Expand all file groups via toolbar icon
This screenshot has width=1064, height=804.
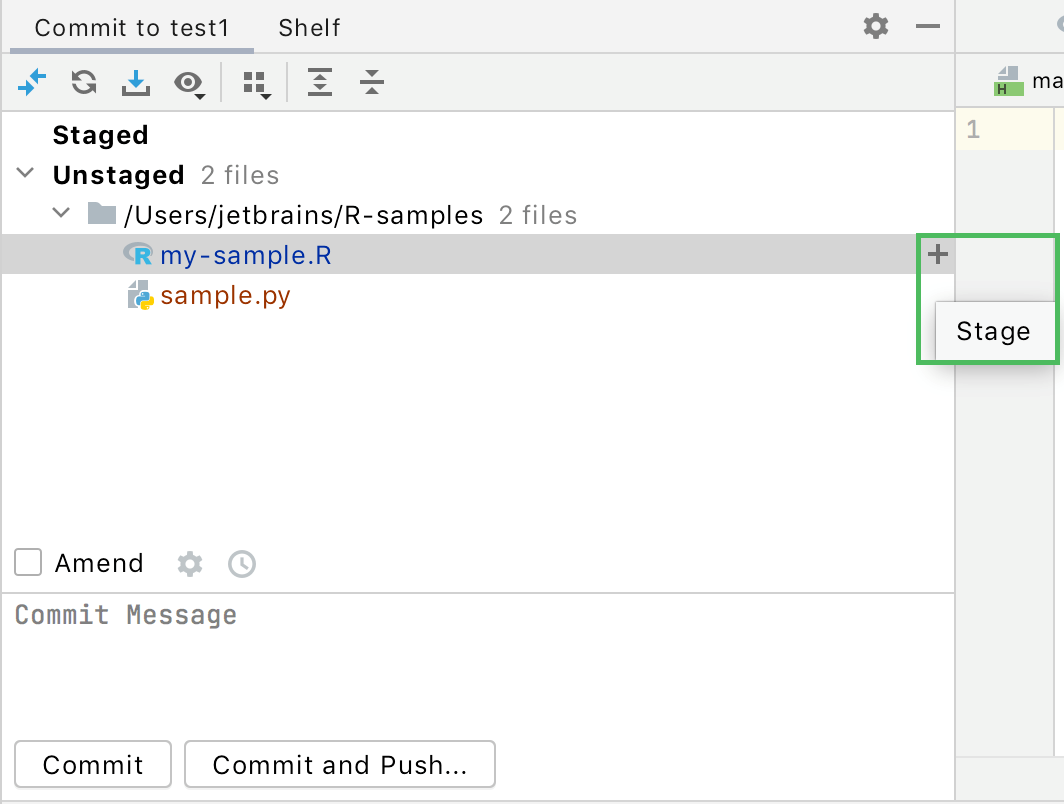coord(320,82)
